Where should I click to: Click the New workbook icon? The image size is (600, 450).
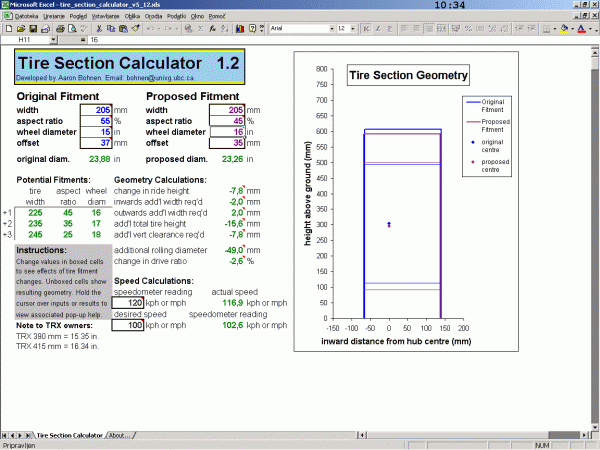tap(9, 28)
